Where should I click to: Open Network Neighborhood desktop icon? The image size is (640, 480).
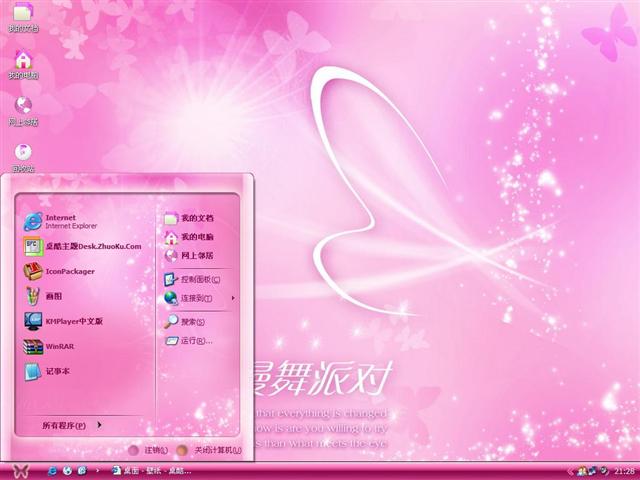click(23, 108)
